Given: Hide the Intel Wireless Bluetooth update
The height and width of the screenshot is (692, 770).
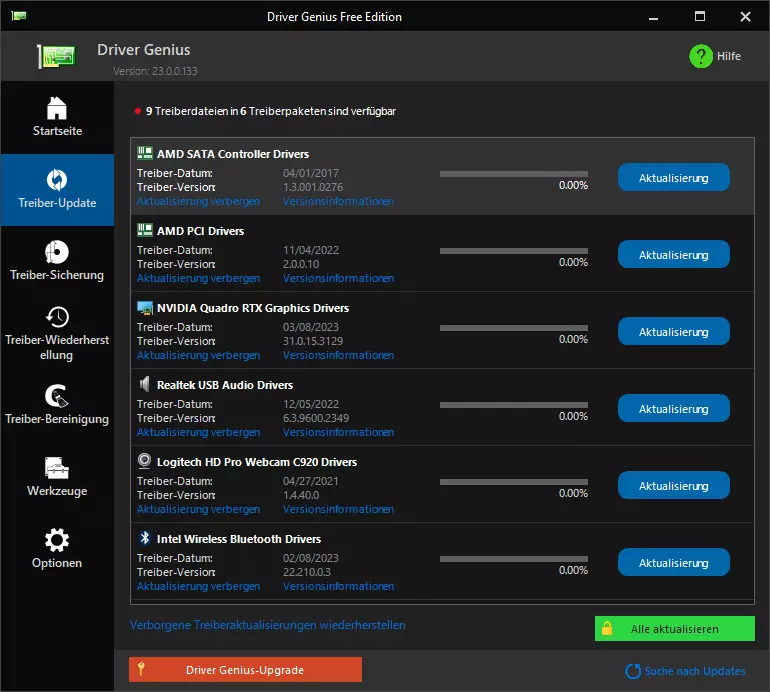Looking at the screenshot, I should click(x=198, y=586).
